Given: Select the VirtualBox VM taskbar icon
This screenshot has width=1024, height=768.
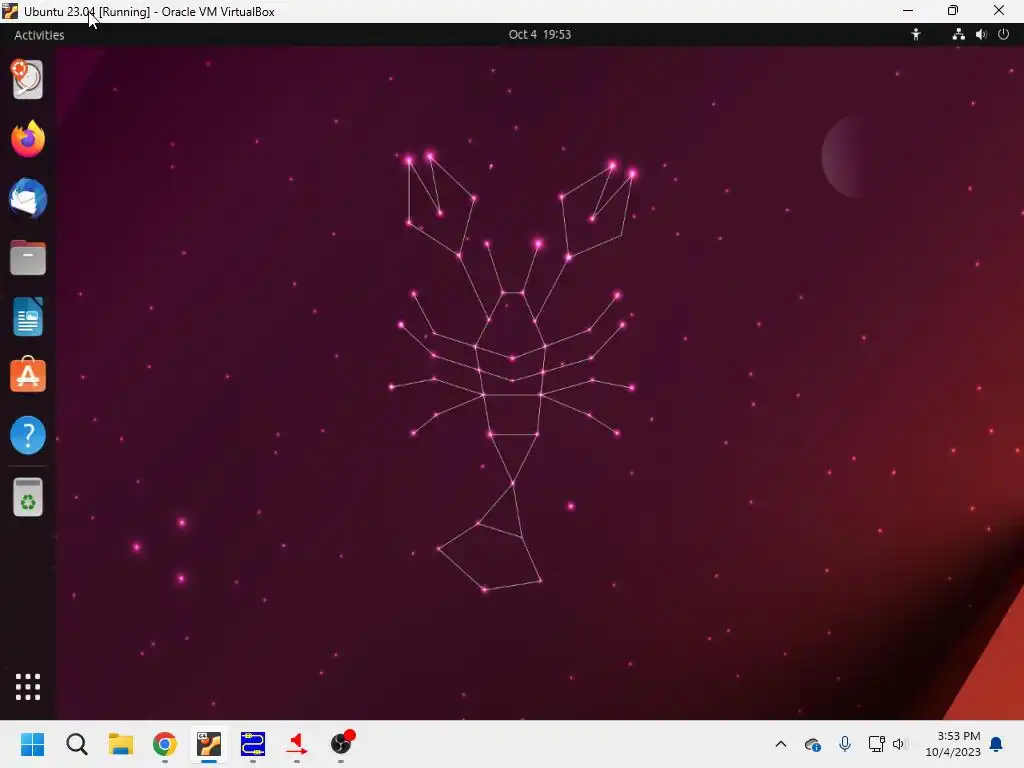Looking at the screenshot, I should [x=209, y=744].
